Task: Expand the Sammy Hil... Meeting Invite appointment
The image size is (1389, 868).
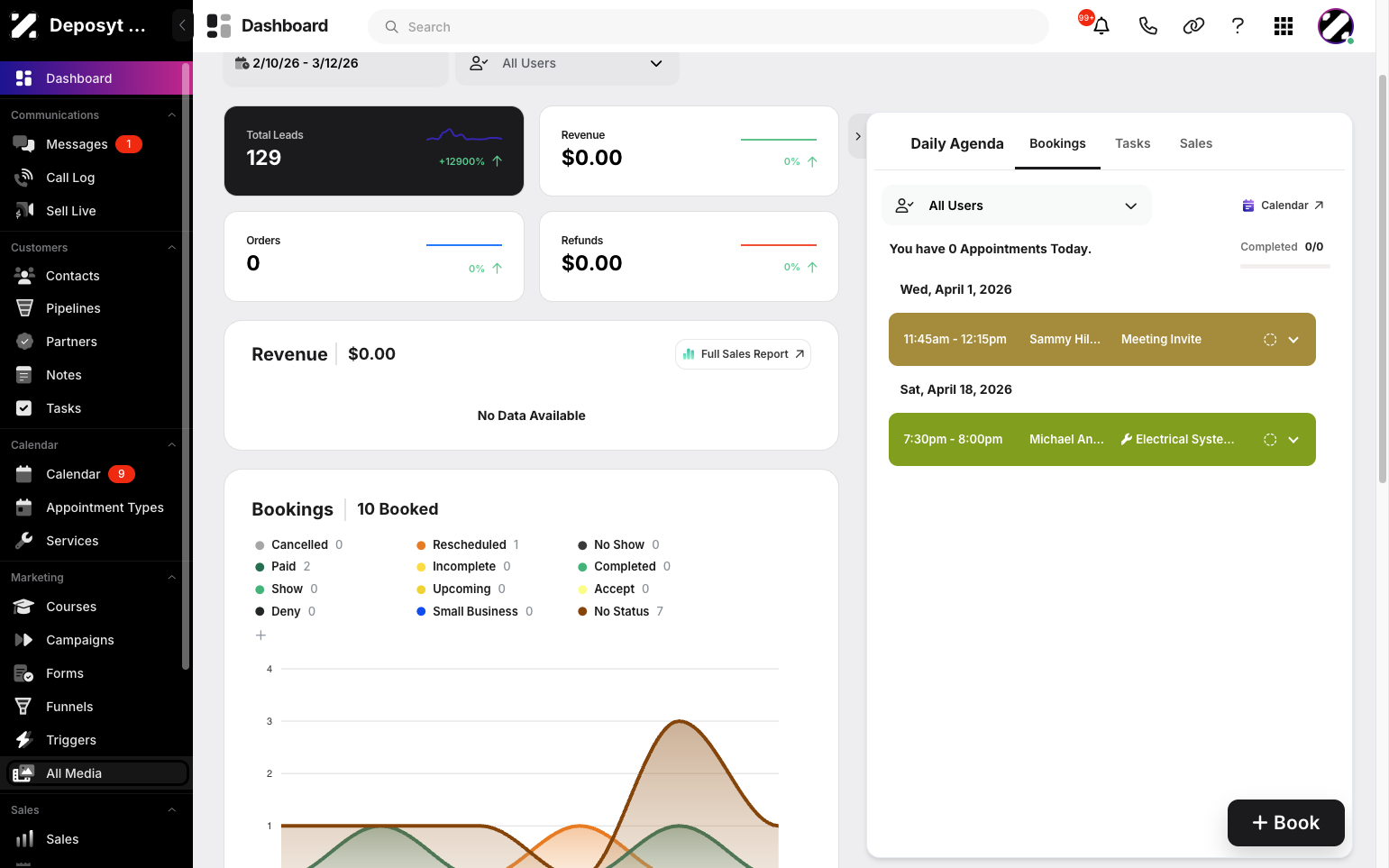Action: pos(1293,340)
